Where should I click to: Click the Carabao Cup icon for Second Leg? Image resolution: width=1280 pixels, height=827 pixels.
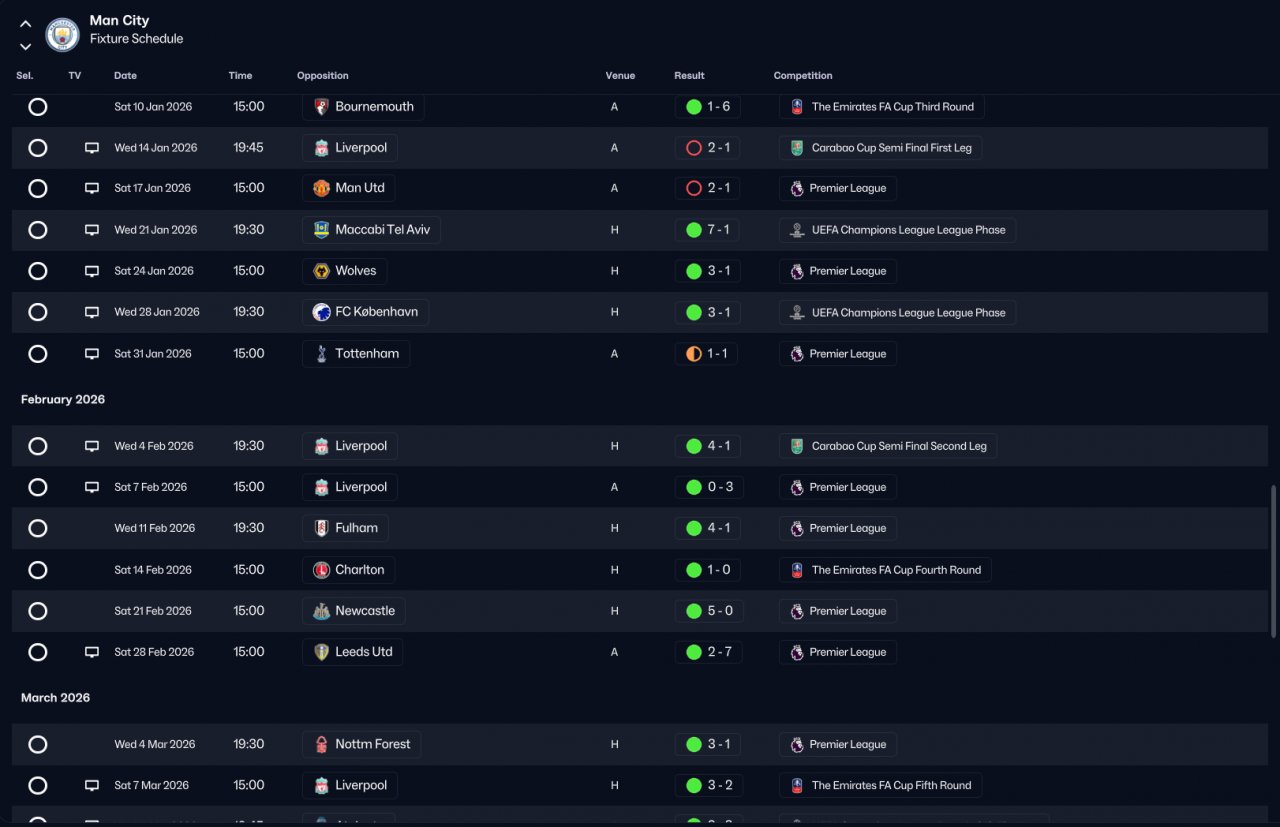click(x=797, y=446)
